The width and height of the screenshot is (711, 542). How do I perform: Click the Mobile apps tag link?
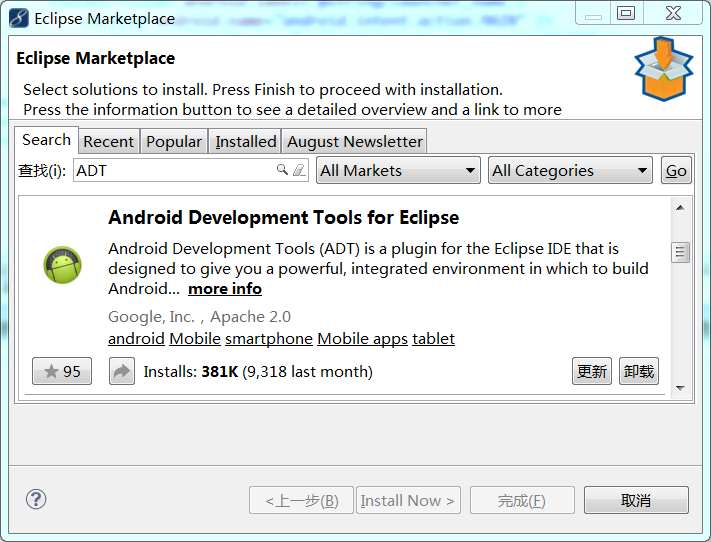[x=362, y=339]
